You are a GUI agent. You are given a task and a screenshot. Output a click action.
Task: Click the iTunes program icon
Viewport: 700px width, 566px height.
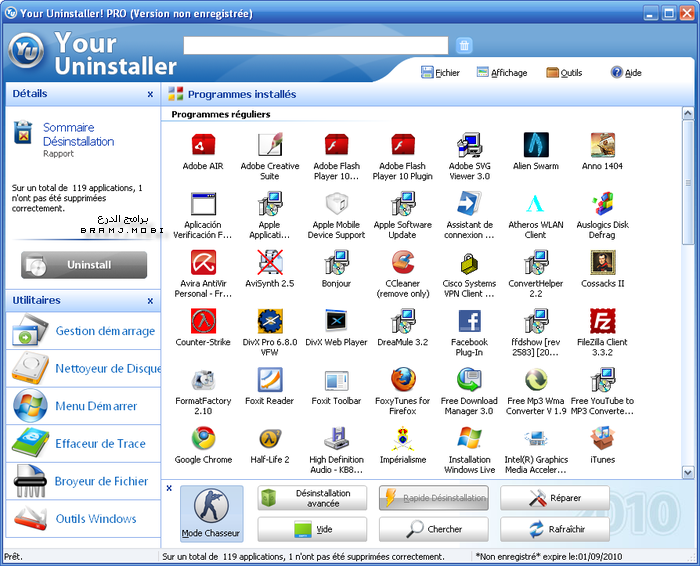point(602,439)
